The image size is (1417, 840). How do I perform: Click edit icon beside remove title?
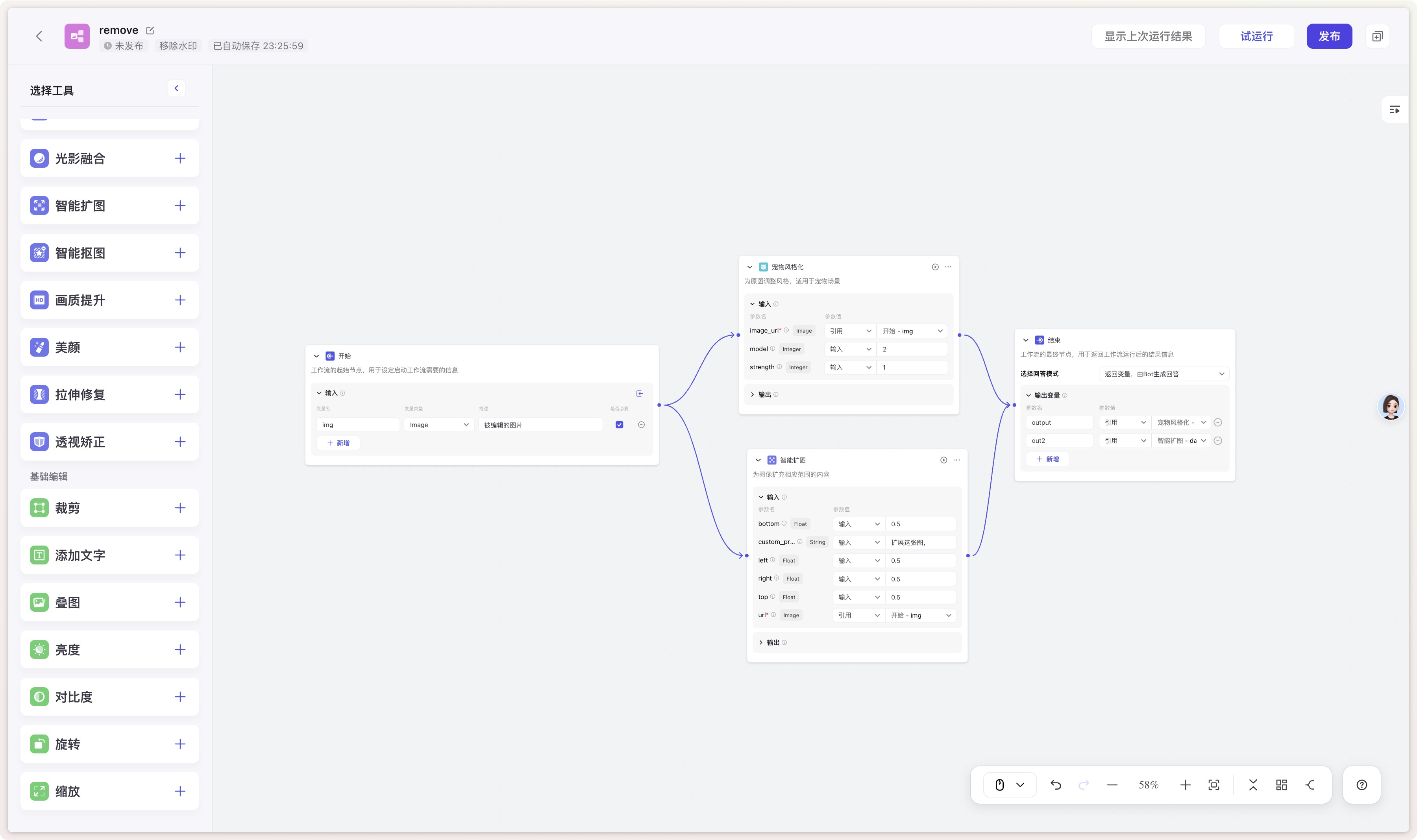(150, 31)
